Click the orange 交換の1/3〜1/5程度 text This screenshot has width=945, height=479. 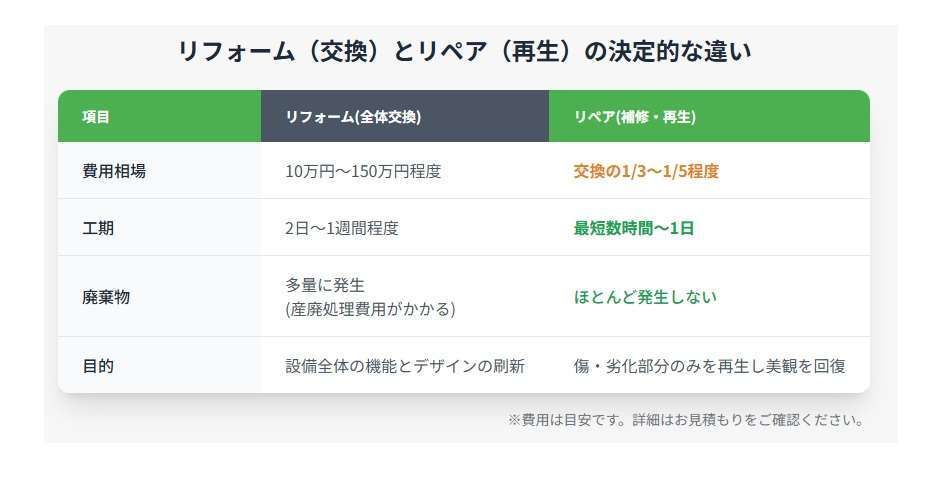(x=646, y=171)
